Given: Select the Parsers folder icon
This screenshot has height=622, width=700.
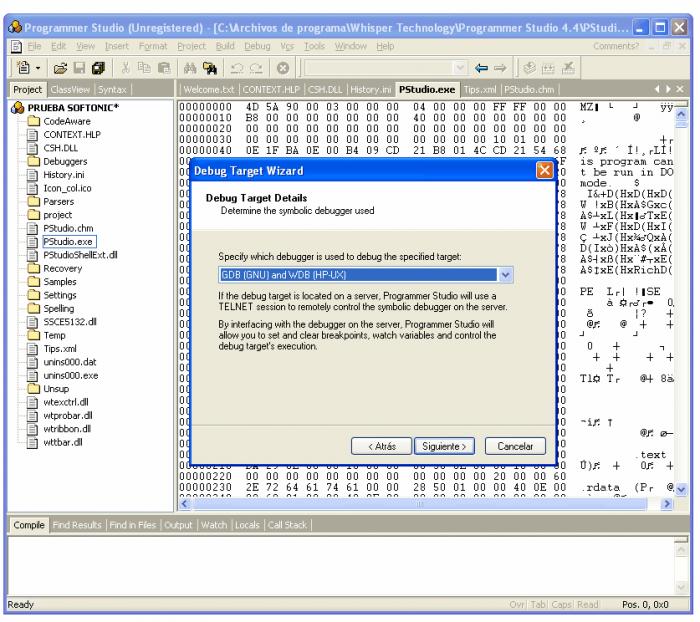Looking at the screenshot, I should [x=33, y=201].
